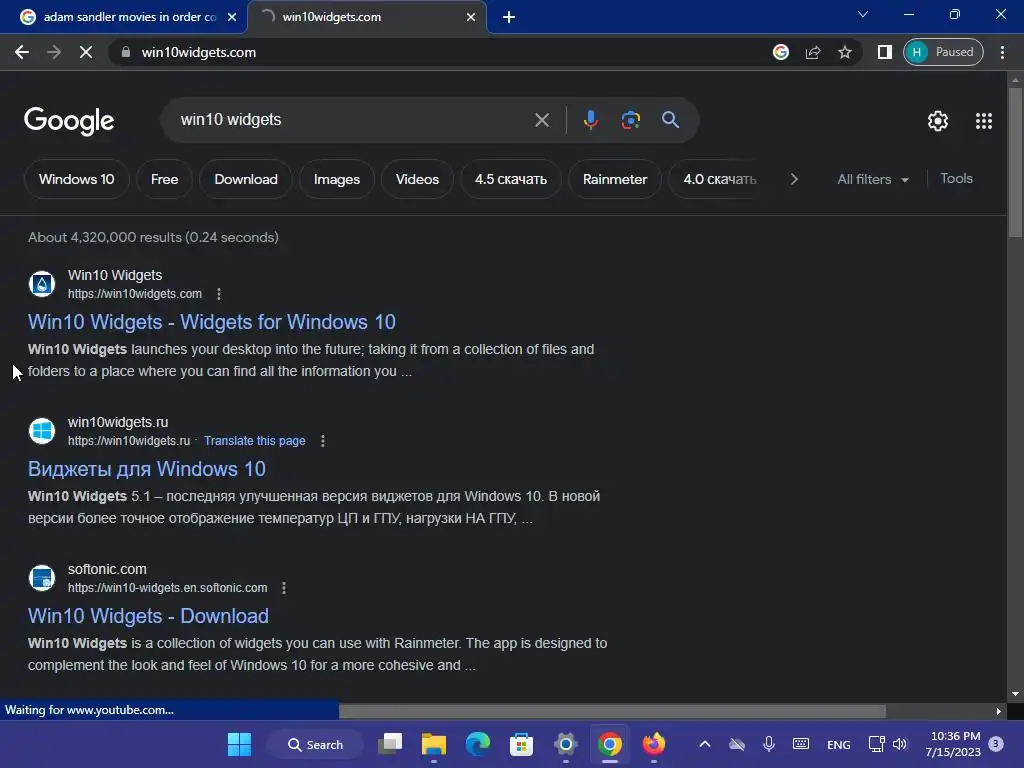Switch to the adam sandler movies tab
Viewport: 1024px width, 768px height.
coord(121,17)
